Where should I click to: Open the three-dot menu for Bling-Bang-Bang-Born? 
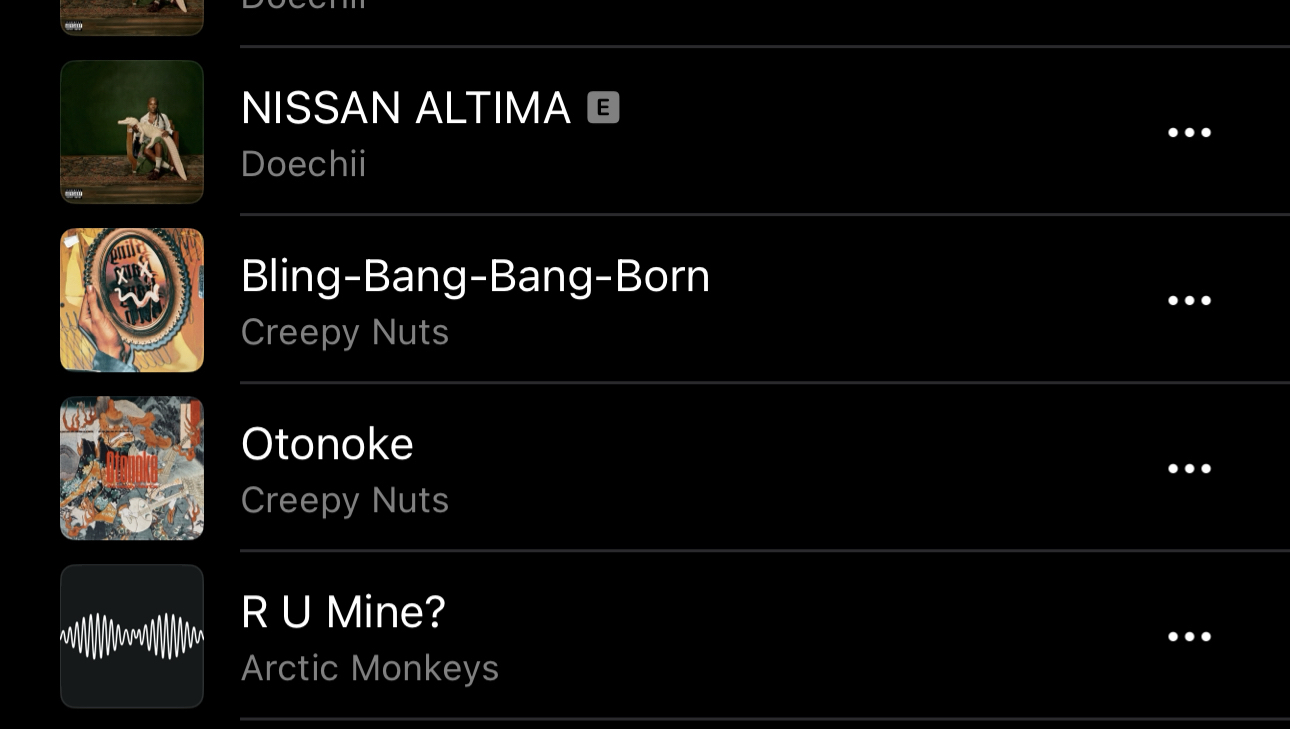click(1189, 301)
